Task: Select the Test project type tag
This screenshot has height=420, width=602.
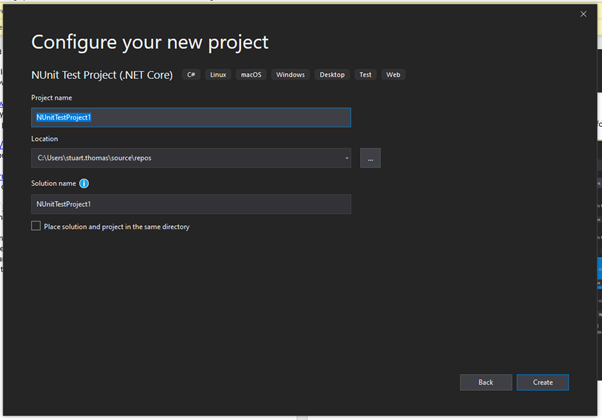Action: pyautogui.click(x=365, y=75)
